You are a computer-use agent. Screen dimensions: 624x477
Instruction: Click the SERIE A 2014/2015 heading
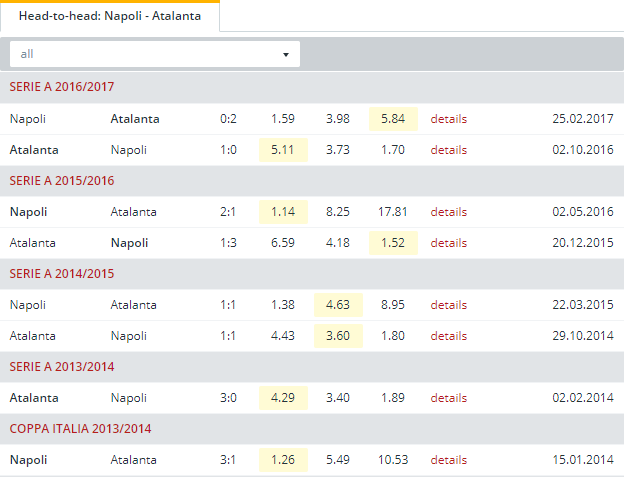(62, 274)
